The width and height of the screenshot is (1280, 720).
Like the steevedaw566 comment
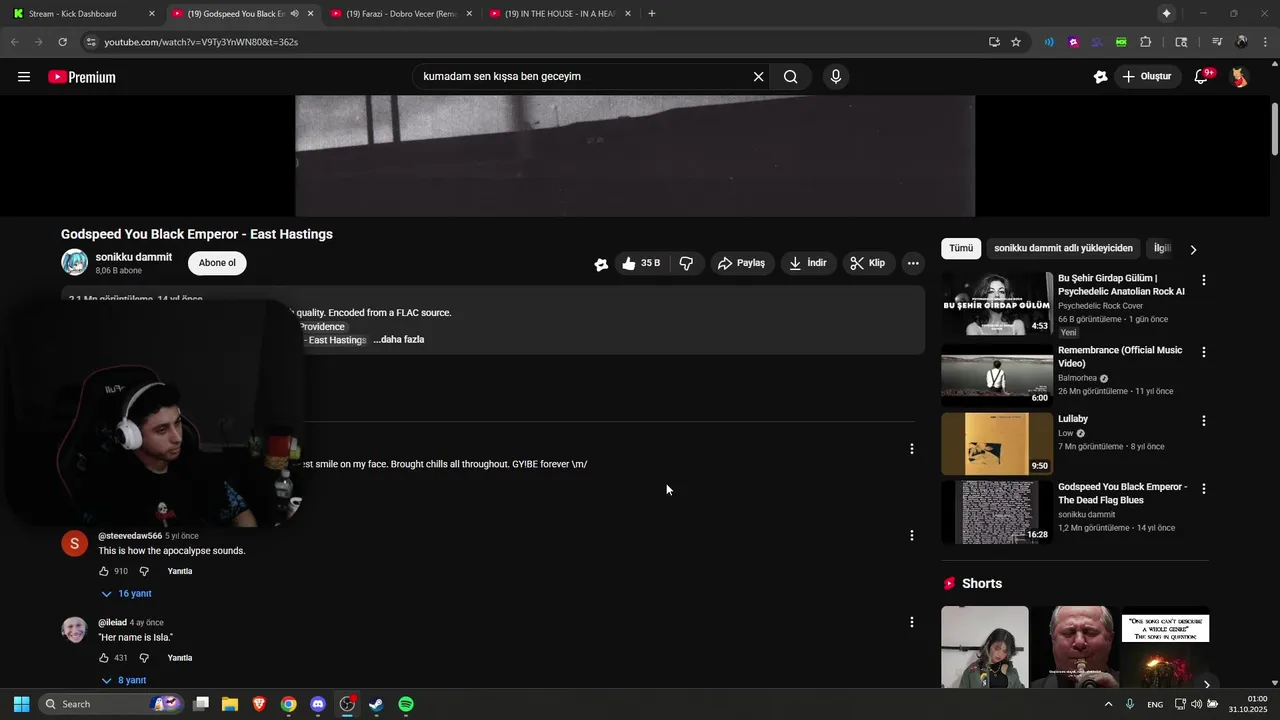[x=104, y=571]
